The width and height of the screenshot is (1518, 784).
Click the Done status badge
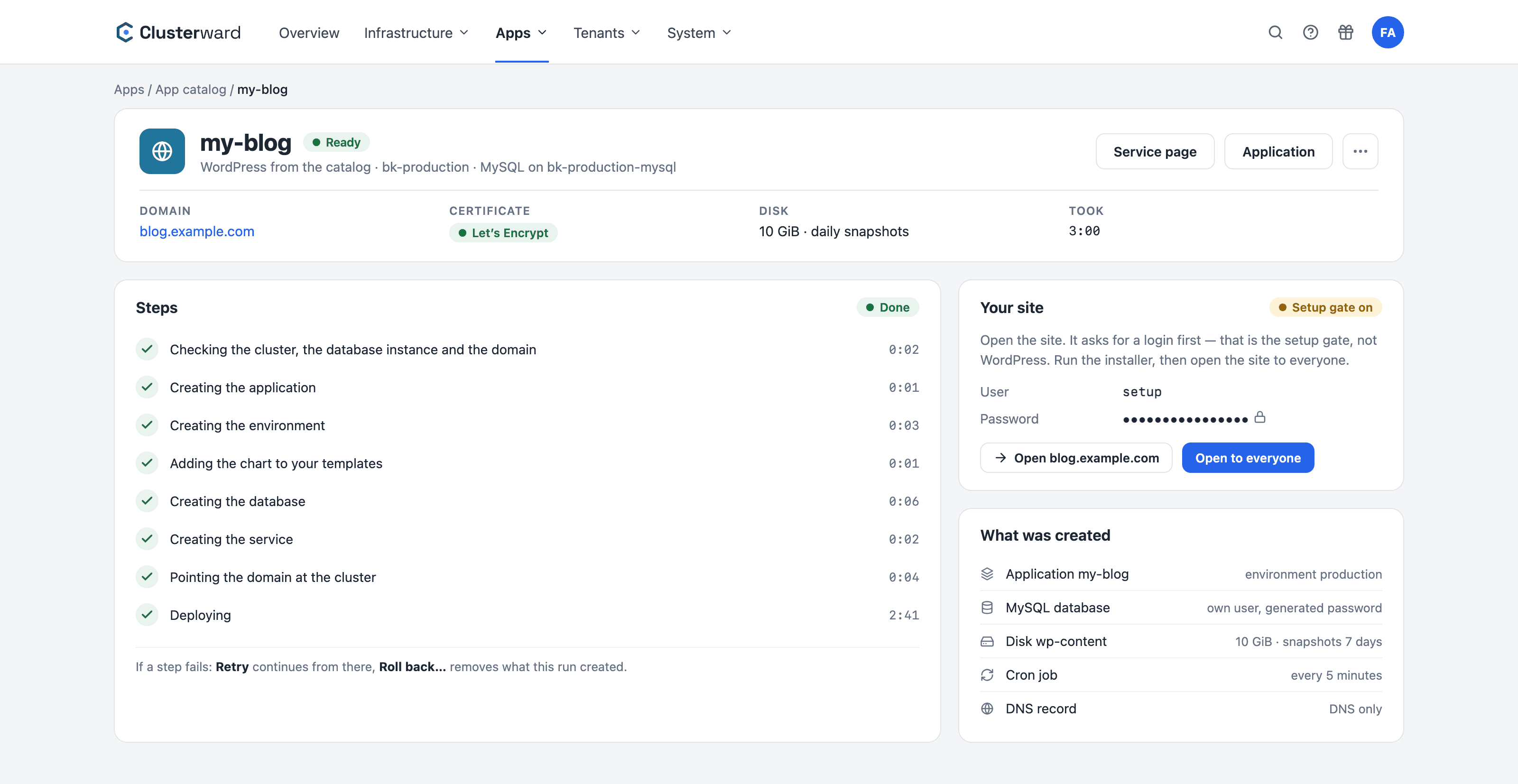click(x=888, y=307)
